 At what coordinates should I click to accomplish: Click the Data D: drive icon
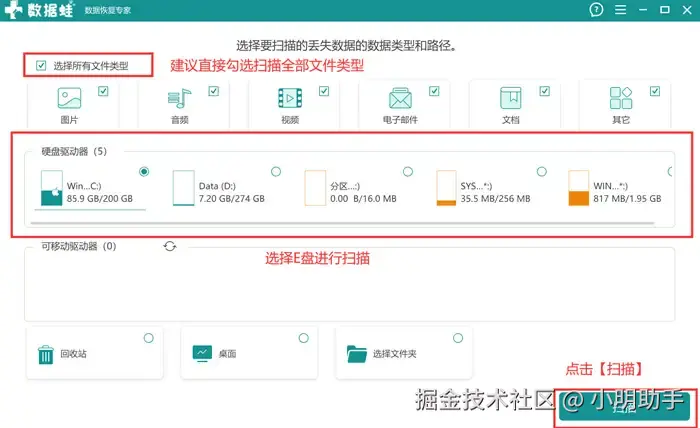(x=183, y=188)
